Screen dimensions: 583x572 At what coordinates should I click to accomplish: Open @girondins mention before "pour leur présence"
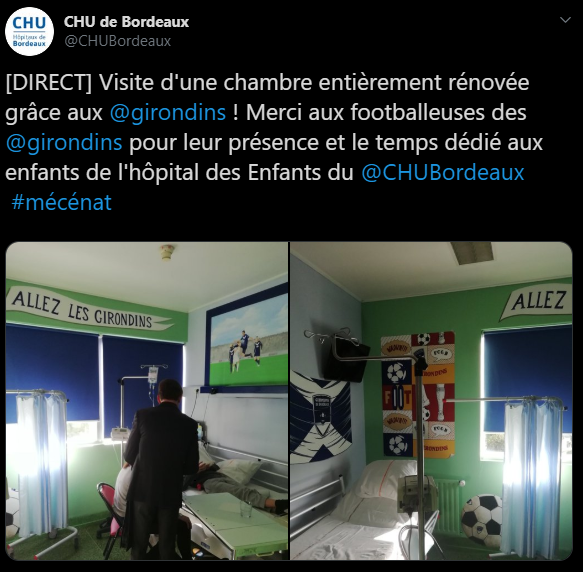click(x=64, y=142)
